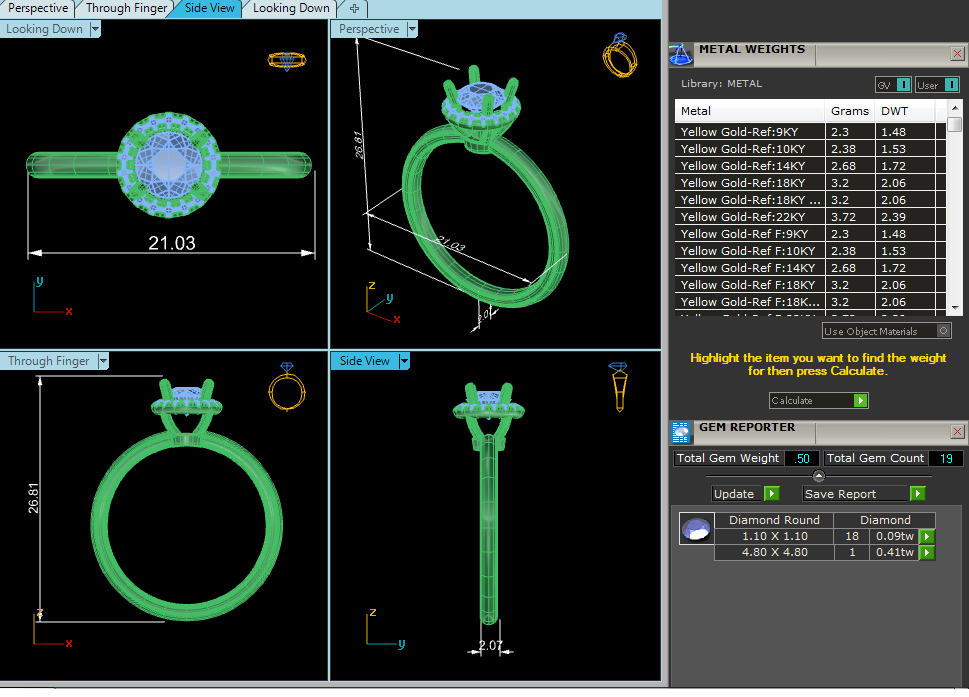This screenshot has width=969, height=697.
Task: Sort by the Grams column header
Action: click(x=850, y=111)
